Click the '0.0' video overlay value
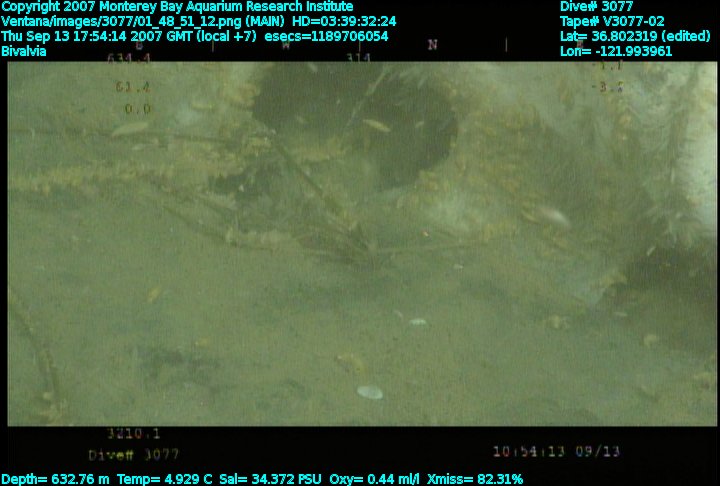The width and height of the screenshot is (720, 486). 138,109
